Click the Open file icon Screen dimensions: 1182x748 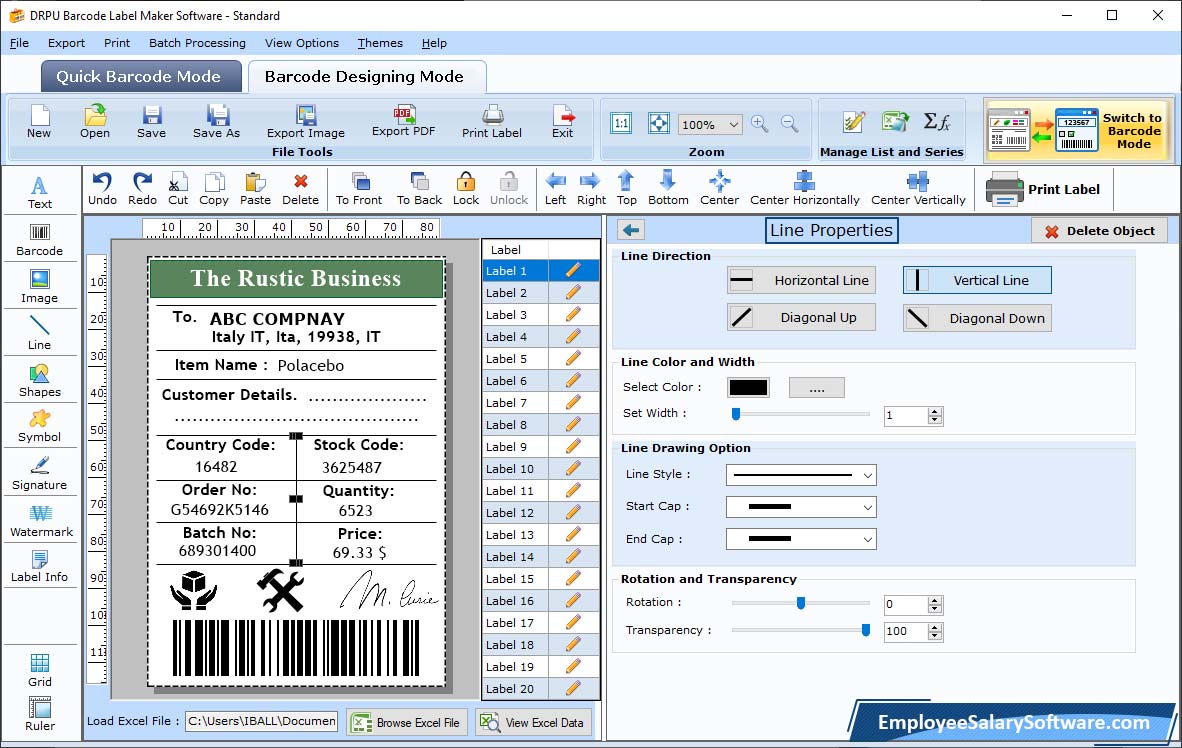pos(95,121)
